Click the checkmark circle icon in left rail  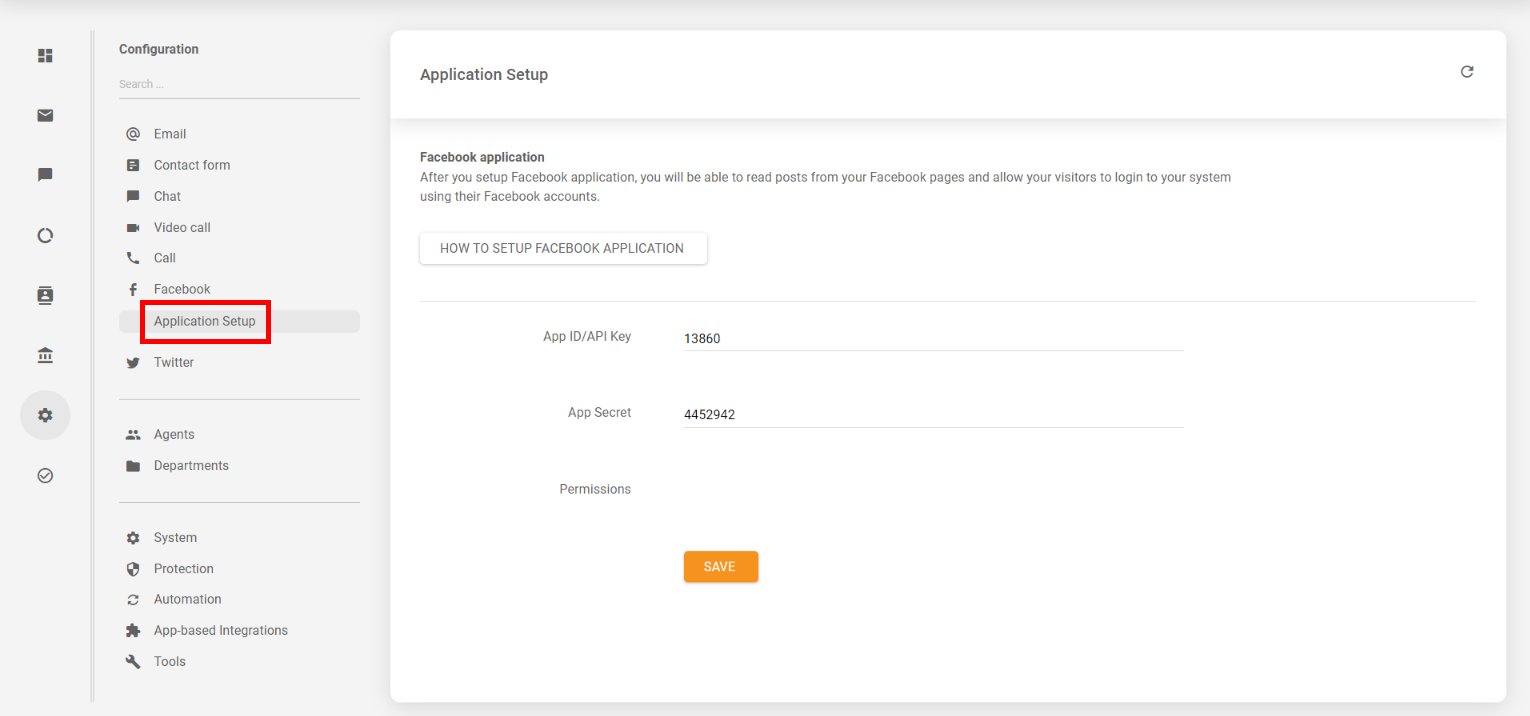(x=45, y=476)
